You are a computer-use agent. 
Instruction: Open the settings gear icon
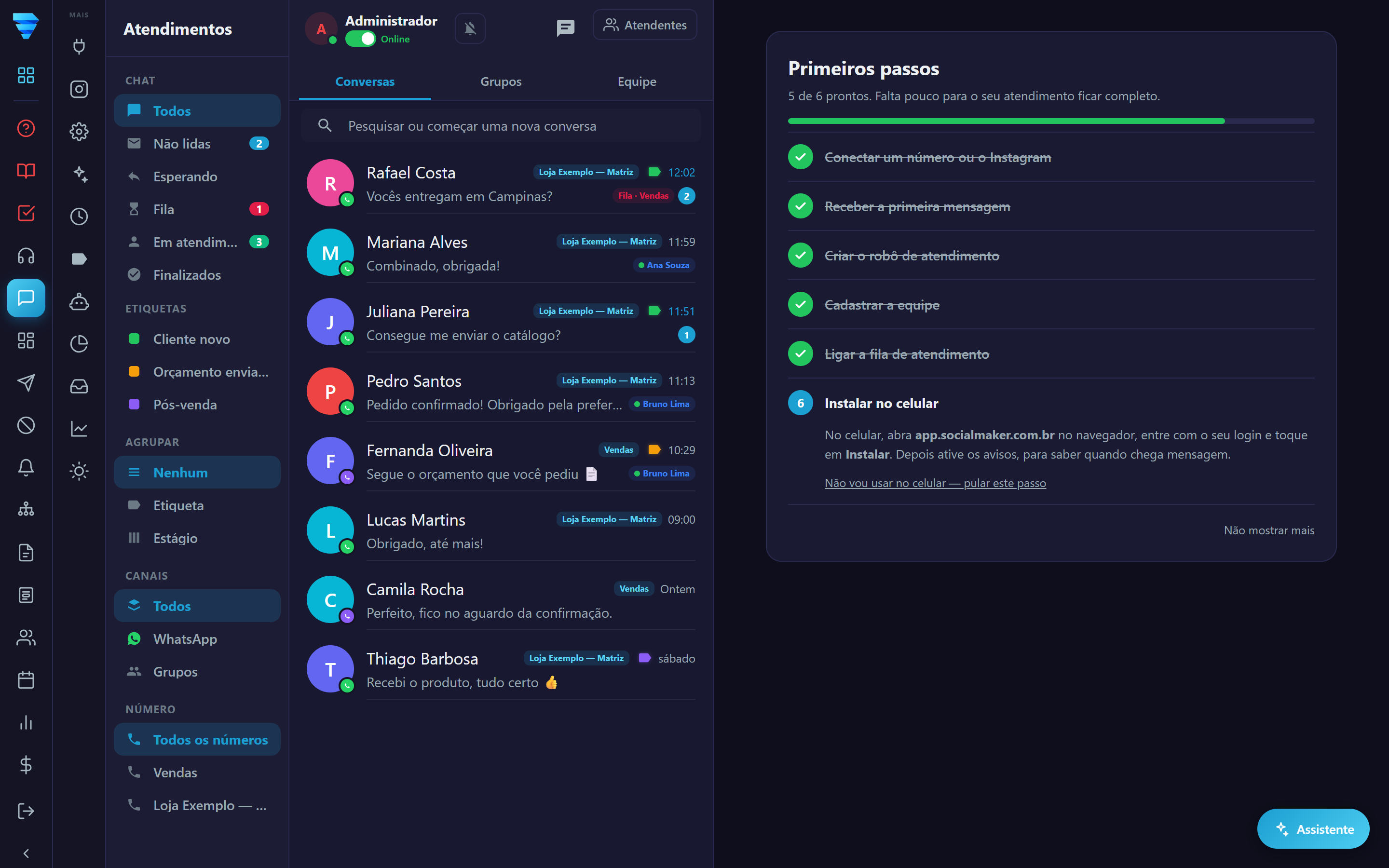[x=79, y=132]
